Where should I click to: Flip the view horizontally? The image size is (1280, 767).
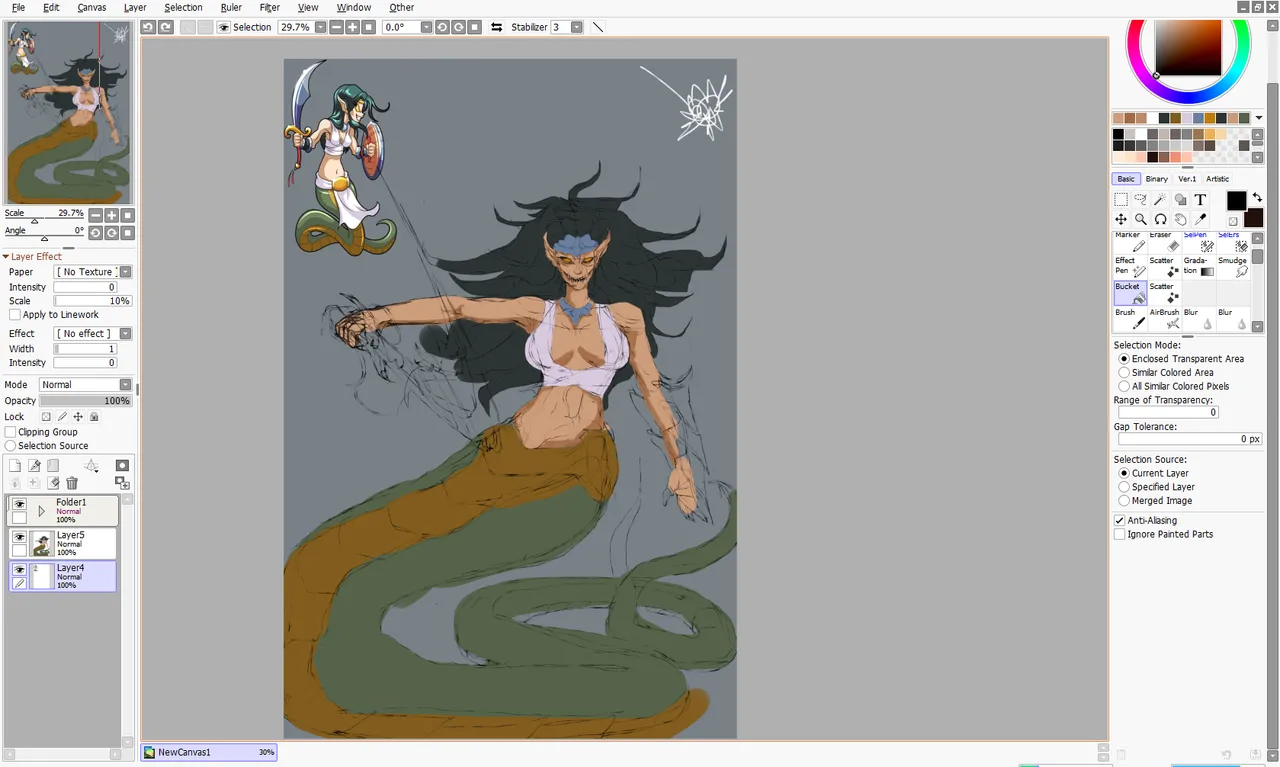coord(496,27)
